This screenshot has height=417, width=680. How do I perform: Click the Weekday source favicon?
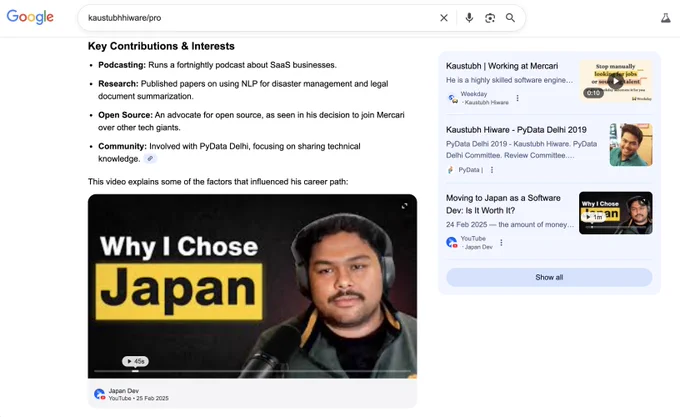click(452, 98)
